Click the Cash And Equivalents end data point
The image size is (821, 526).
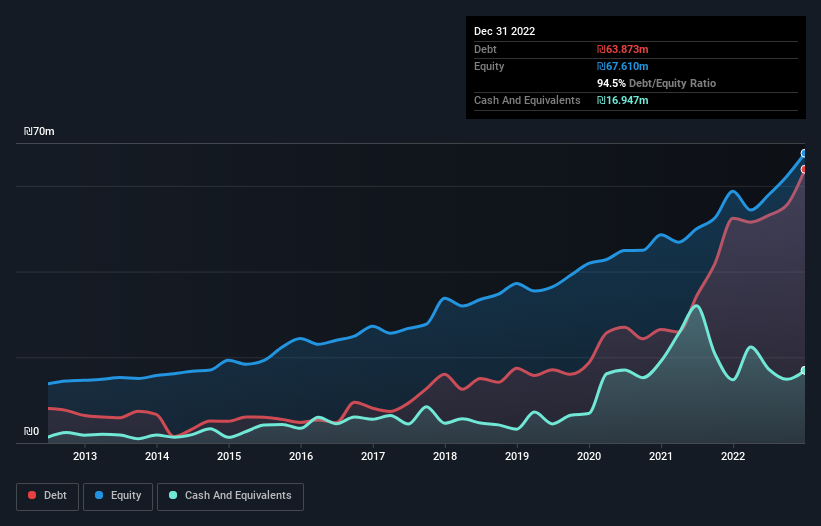[x=804, y=371]
